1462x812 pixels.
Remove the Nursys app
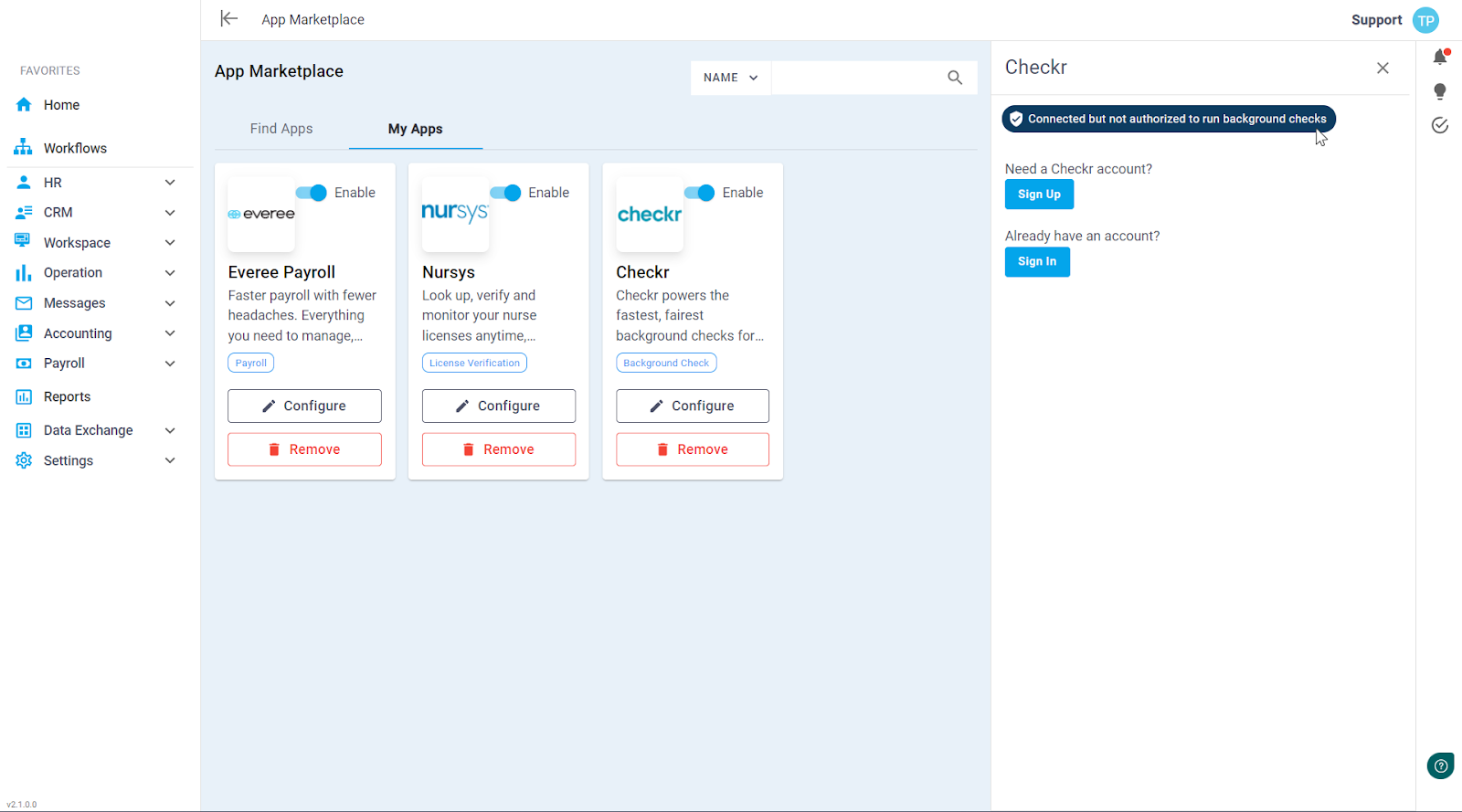[x=499, y=449]
